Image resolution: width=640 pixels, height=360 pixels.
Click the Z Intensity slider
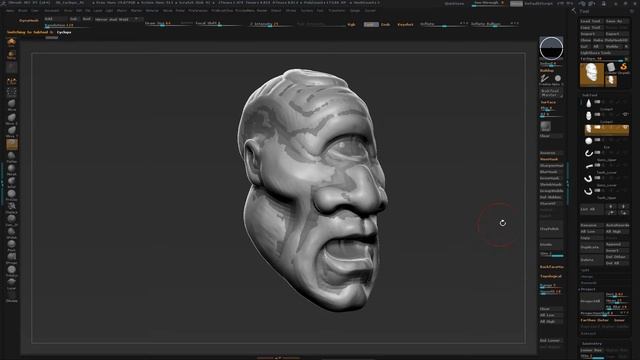pos(269,24)
